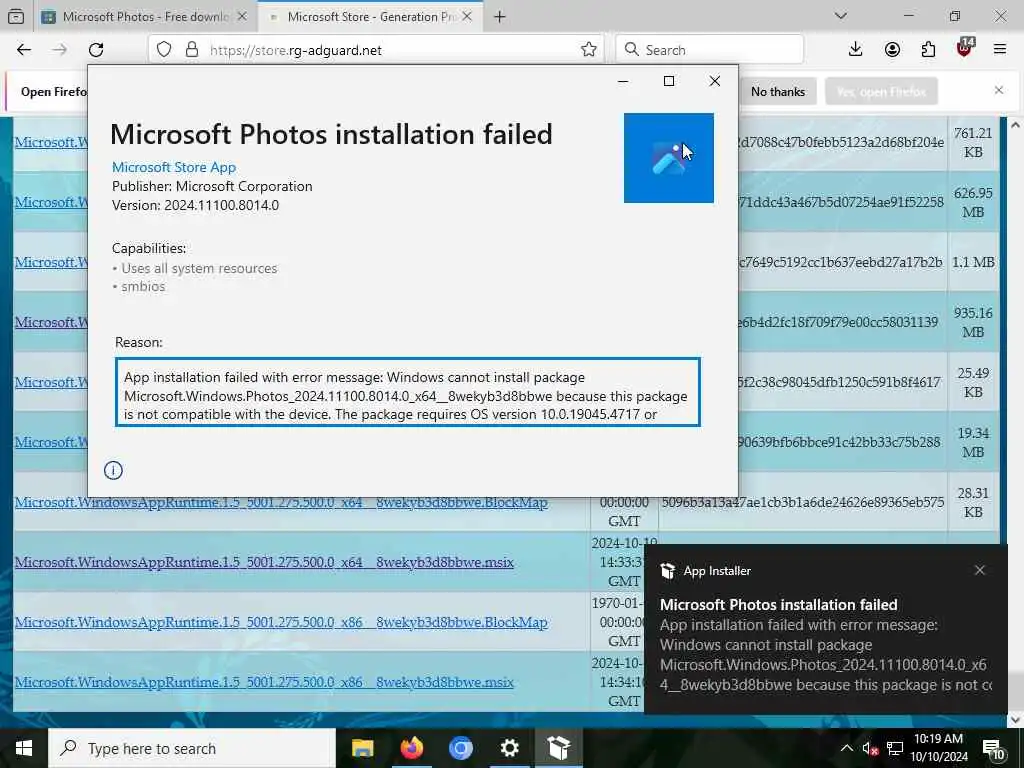Click the Microsoft Photos app tile icon
Screen dimensions: 1024x768
[669, 158]
